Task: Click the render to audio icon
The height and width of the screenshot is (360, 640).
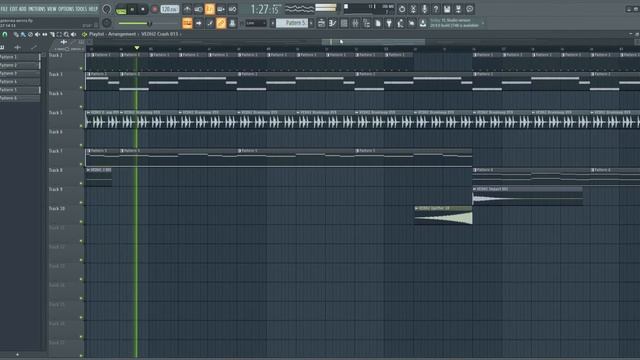Action: [x=458, y=9]
